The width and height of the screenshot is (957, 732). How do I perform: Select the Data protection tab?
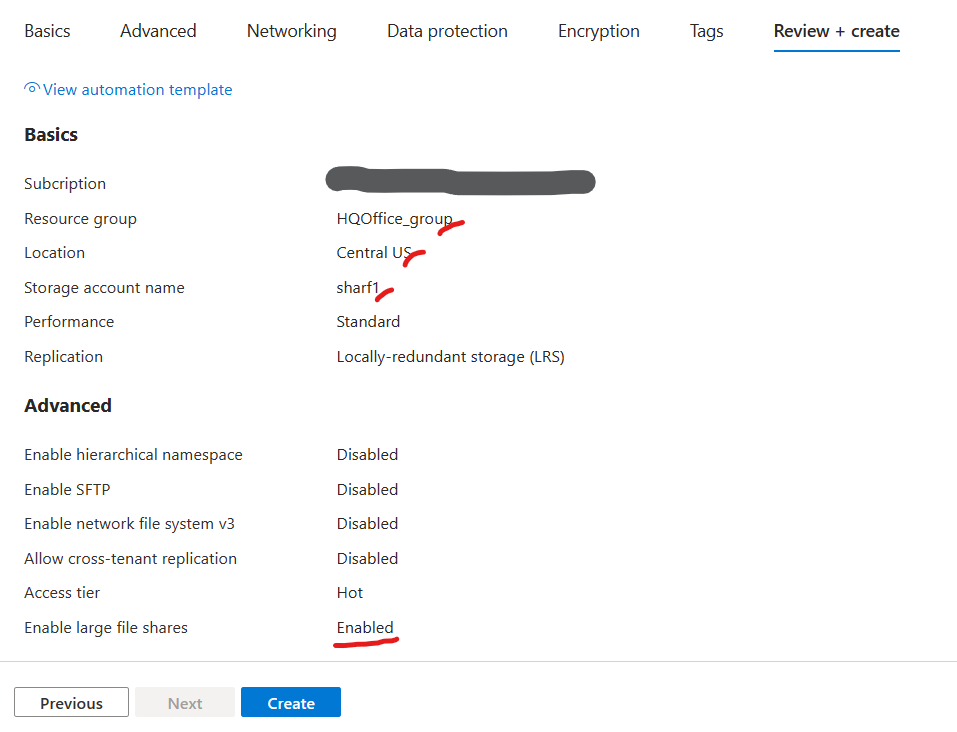pos(447,31)
